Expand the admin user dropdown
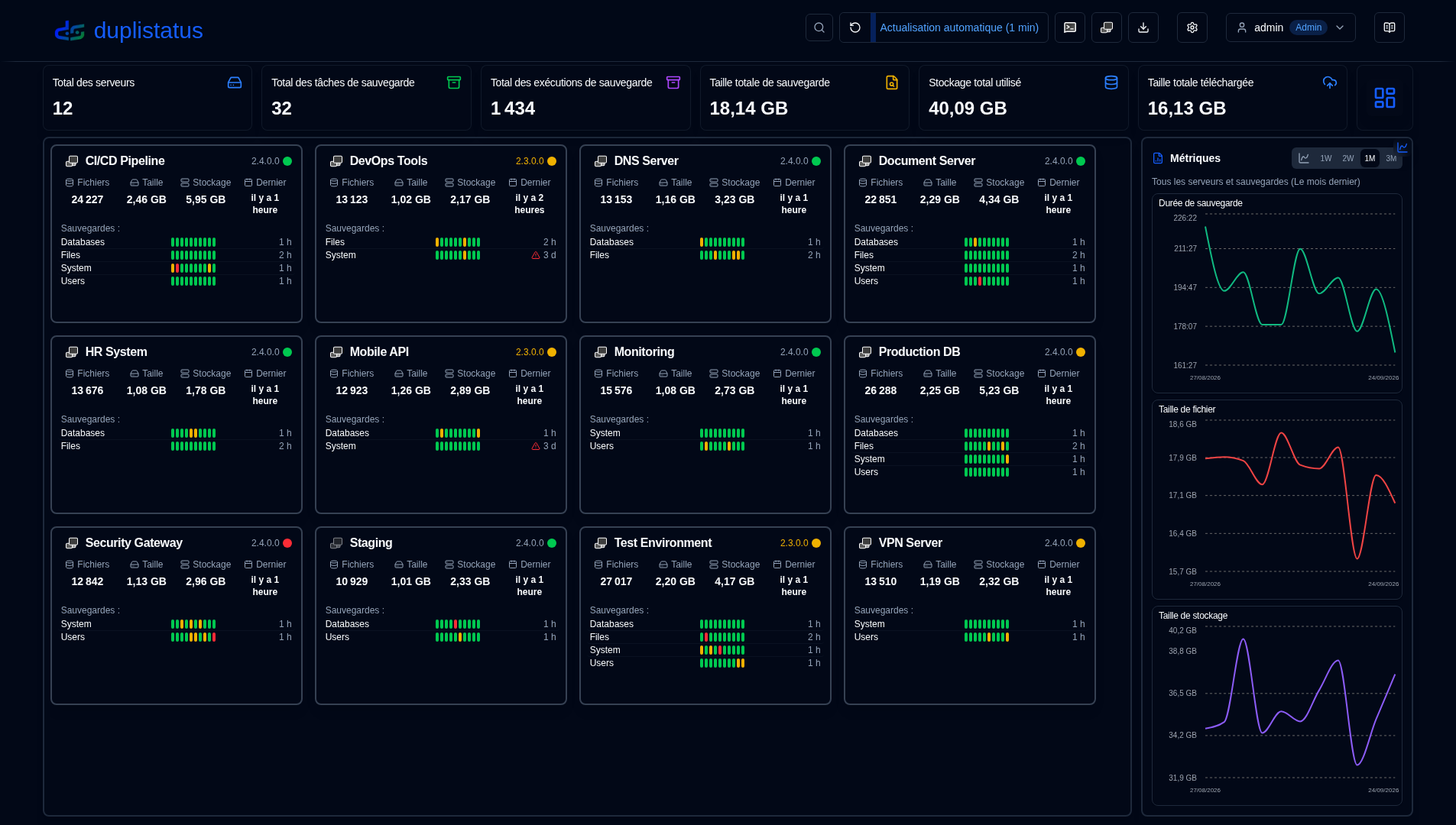This screenshot has width=1456, height=825. pos(1290,27)
